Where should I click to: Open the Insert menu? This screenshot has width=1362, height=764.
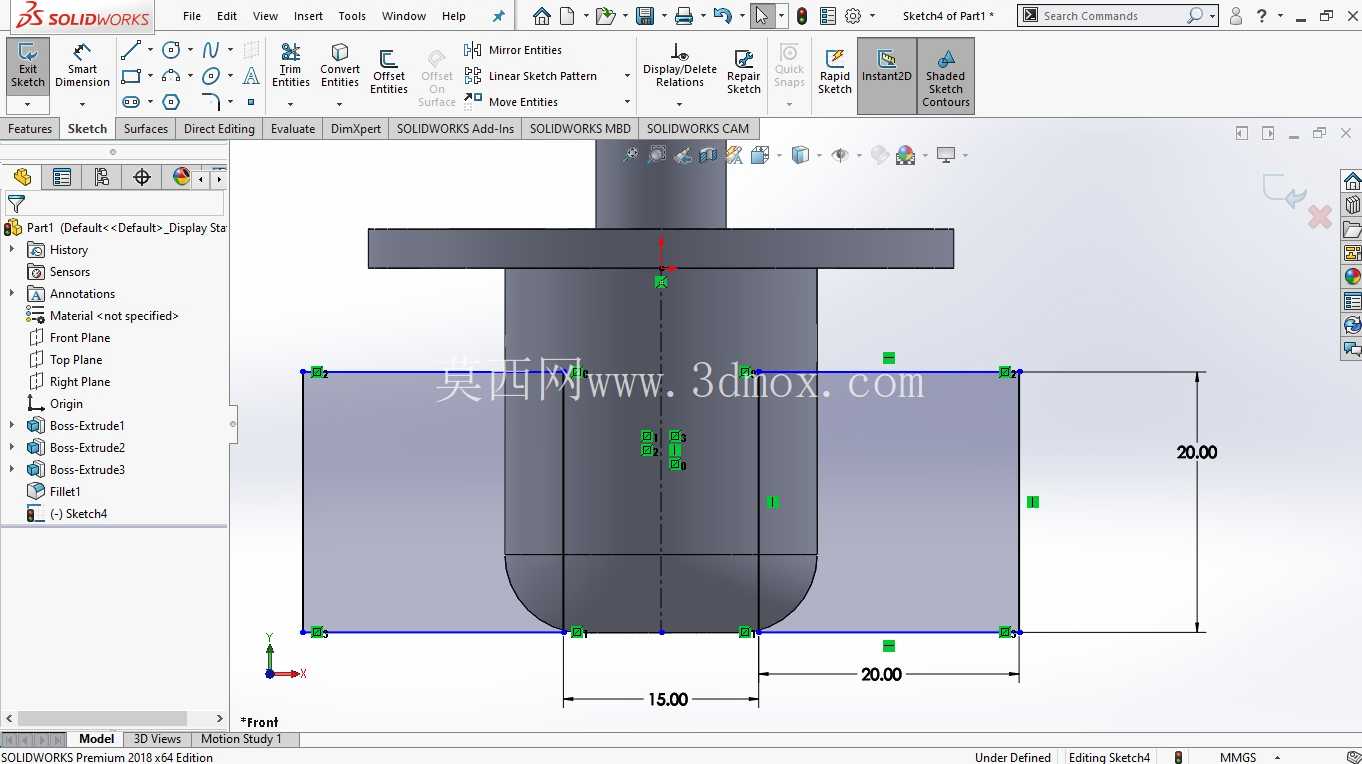click(308, 16)
